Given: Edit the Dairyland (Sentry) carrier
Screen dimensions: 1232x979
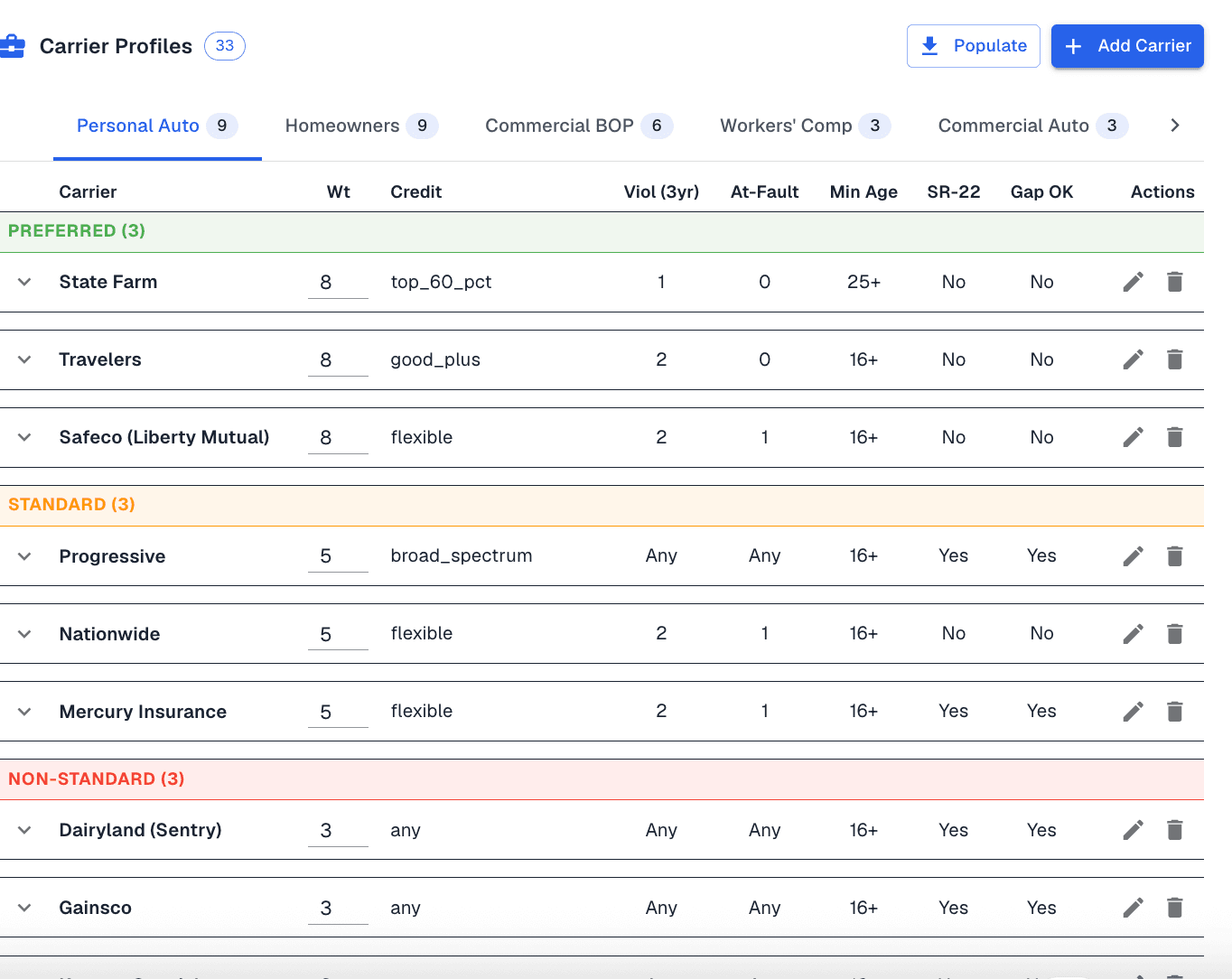Looking at the screenshot, I should (1133, 830).
